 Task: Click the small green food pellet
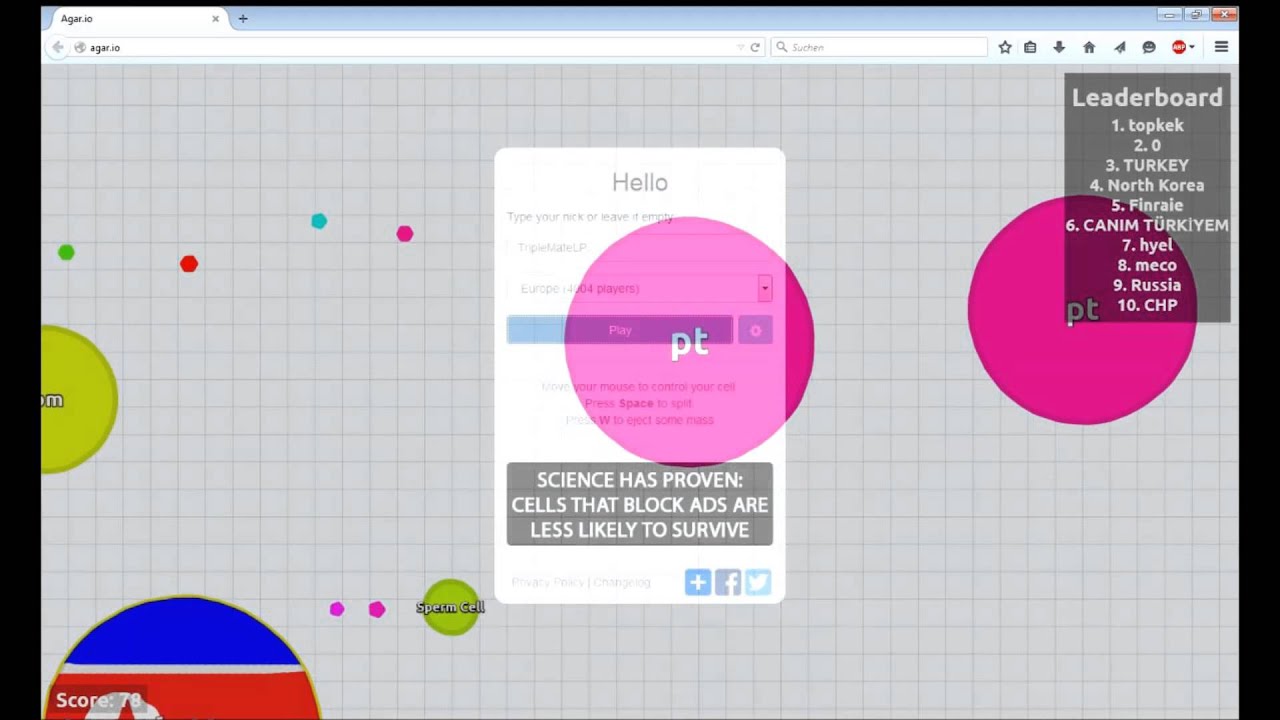tap(66, 252)
